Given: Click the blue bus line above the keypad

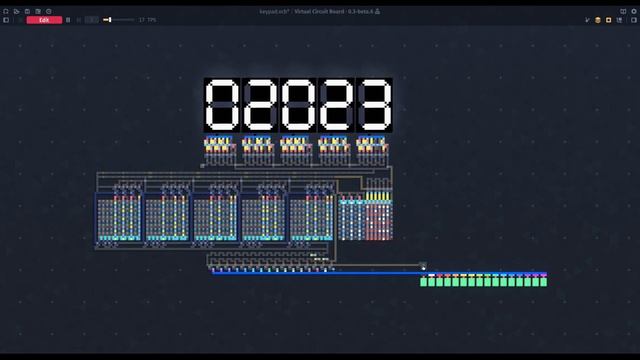Looking at the screenshot, I should click(380, 273).
